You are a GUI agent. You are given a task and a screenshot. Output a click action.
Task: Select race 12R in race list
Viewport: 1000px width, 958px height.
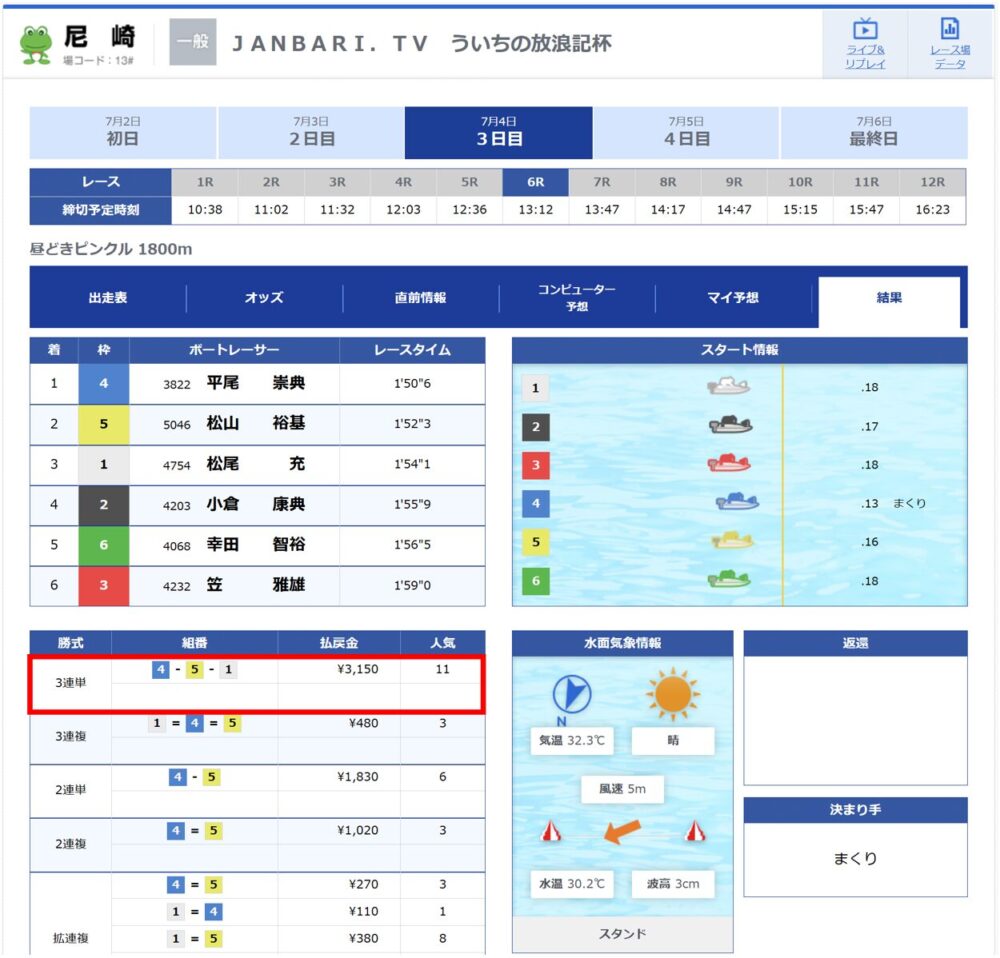(932, 182)
